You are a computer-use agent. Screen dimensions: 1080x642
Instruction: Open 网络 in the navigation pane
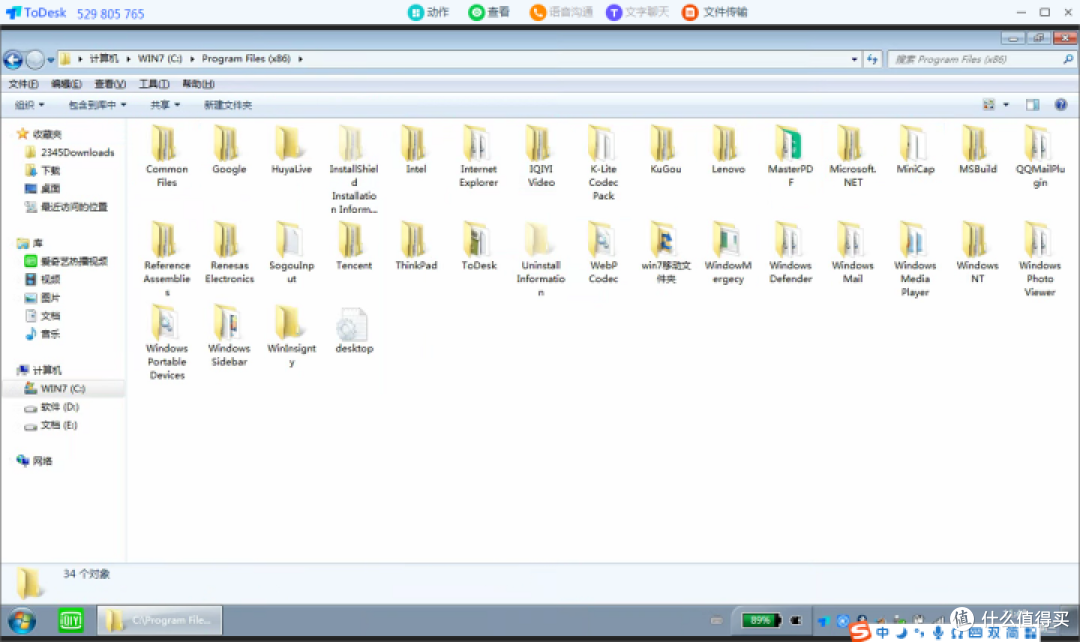pyautogui.click(x=34, y=461)
